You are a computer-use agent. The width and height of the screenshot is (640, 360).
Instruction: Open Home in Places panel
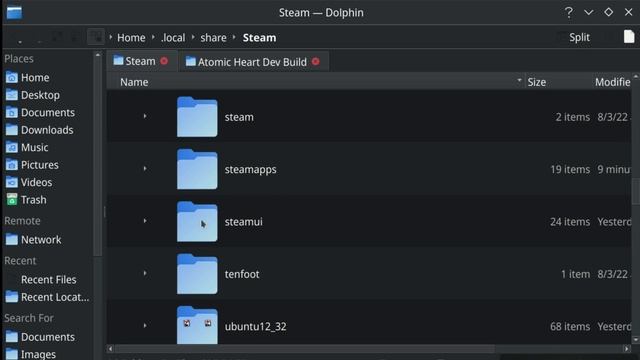28,77
